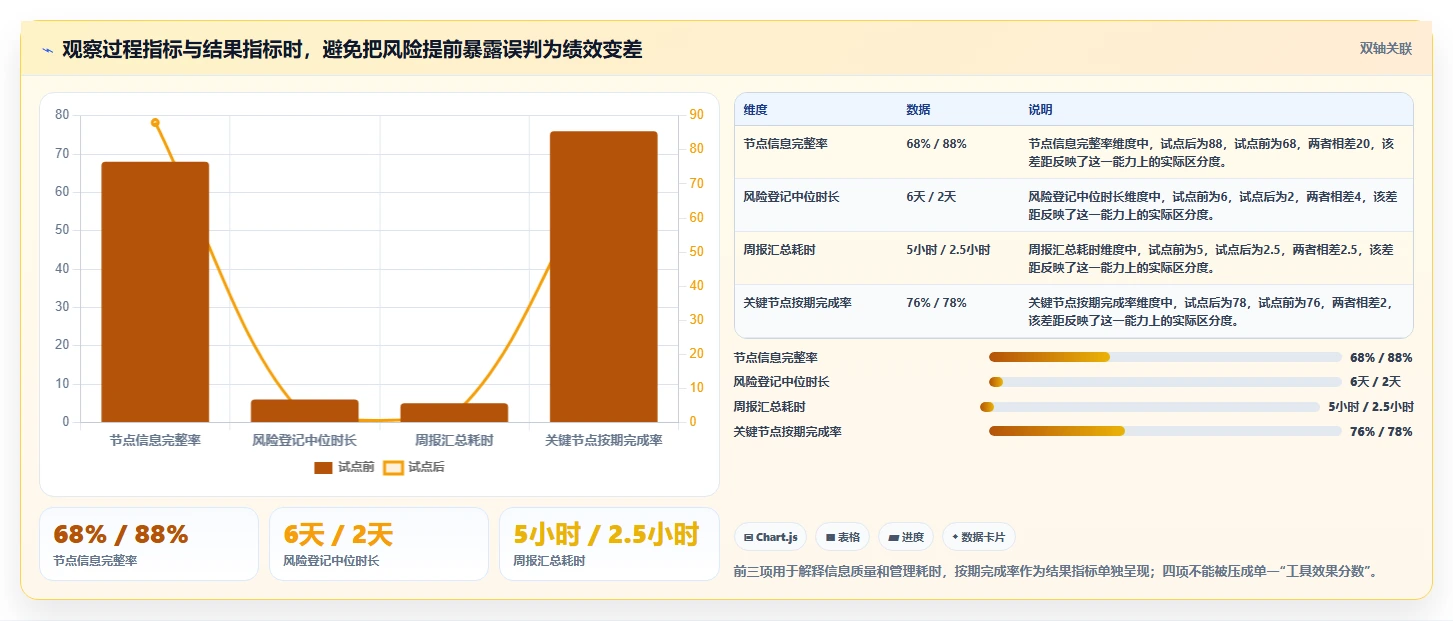Click the 关键节点按期完成率 progress bar
1453x621 pixels.
[x=1165, y=432]
